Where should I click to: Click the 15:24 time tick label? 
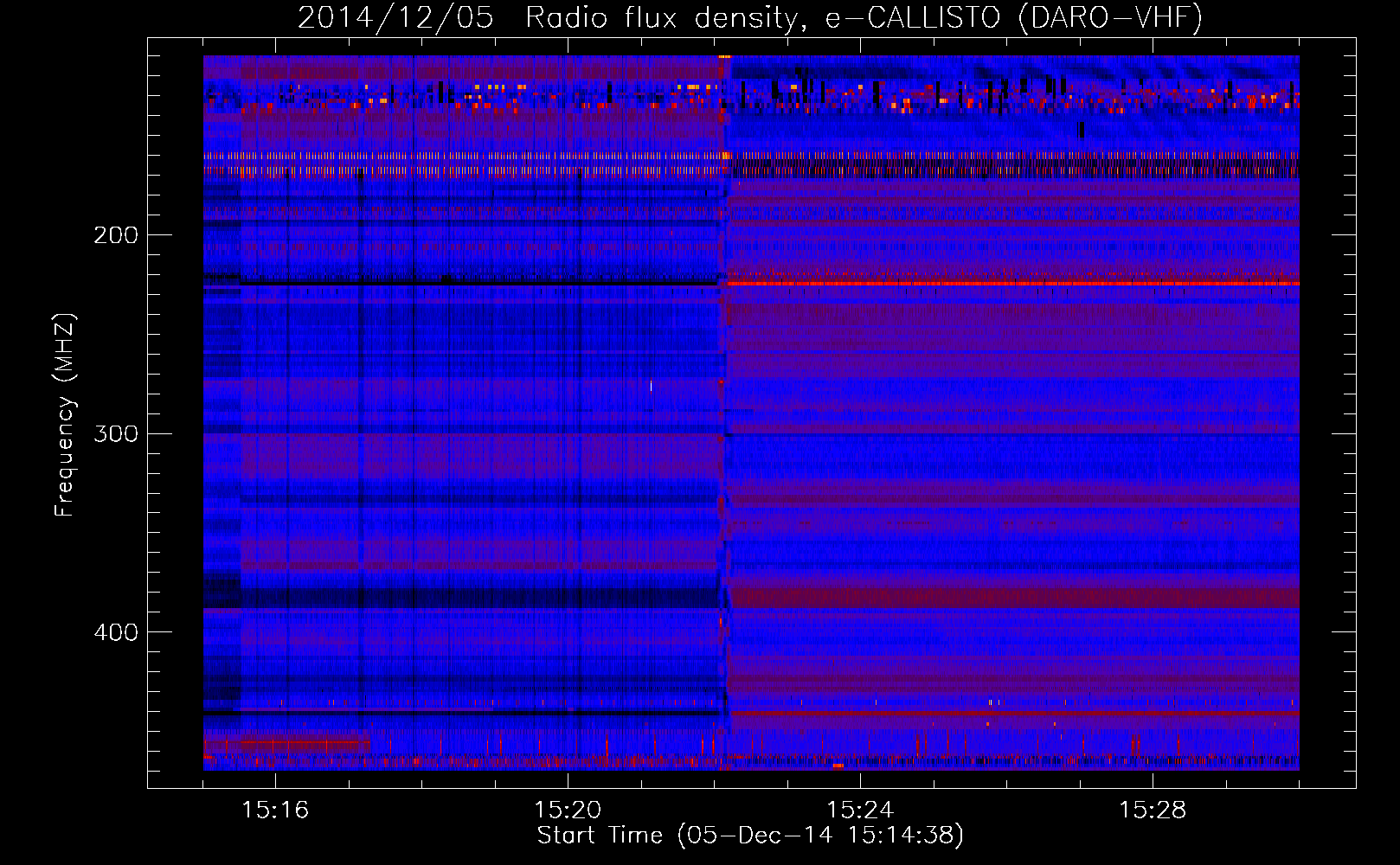click(860, 810)
